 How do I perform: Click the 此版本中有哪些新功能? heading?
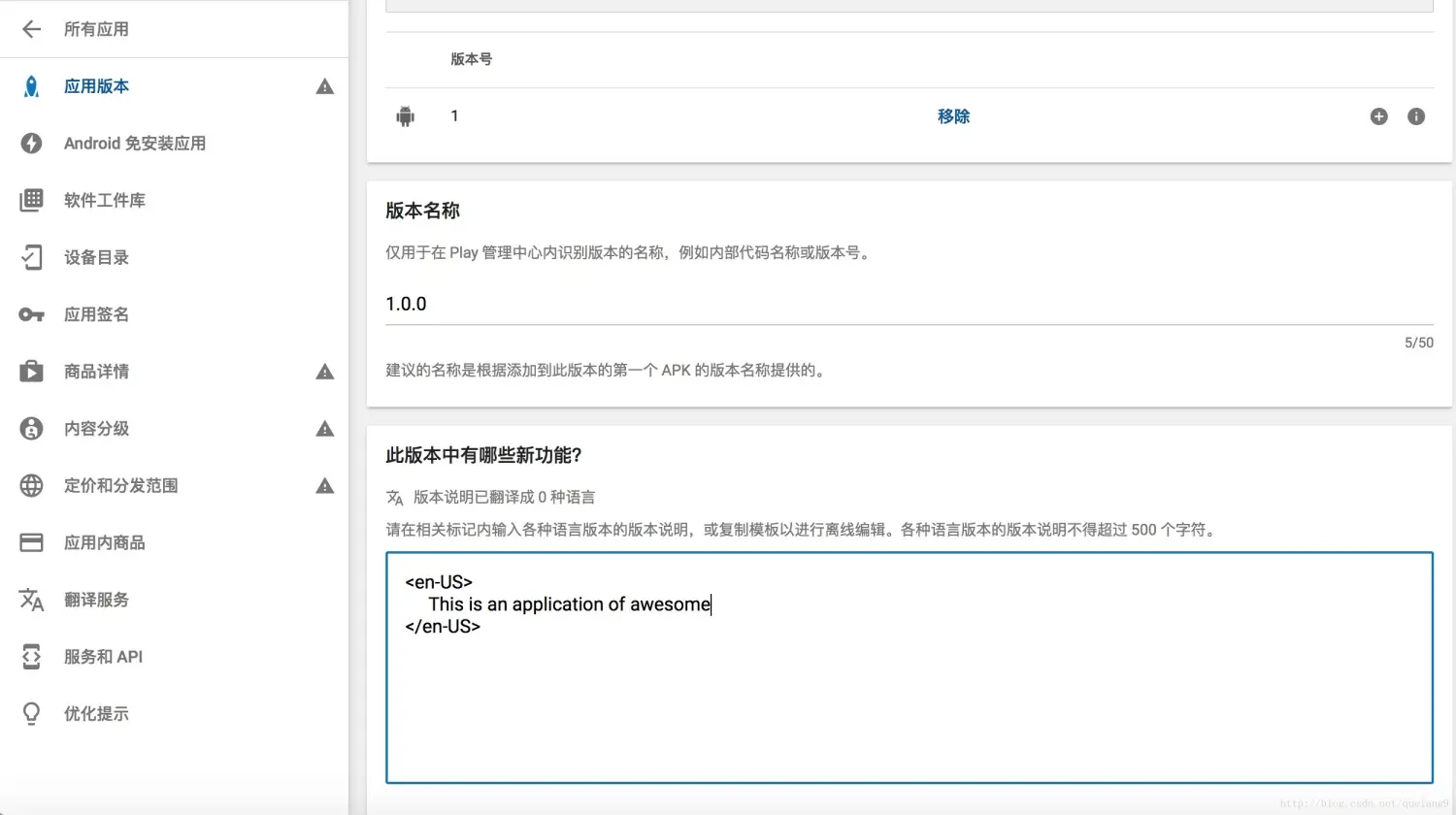pyautogui.click(x=483, y=455)
